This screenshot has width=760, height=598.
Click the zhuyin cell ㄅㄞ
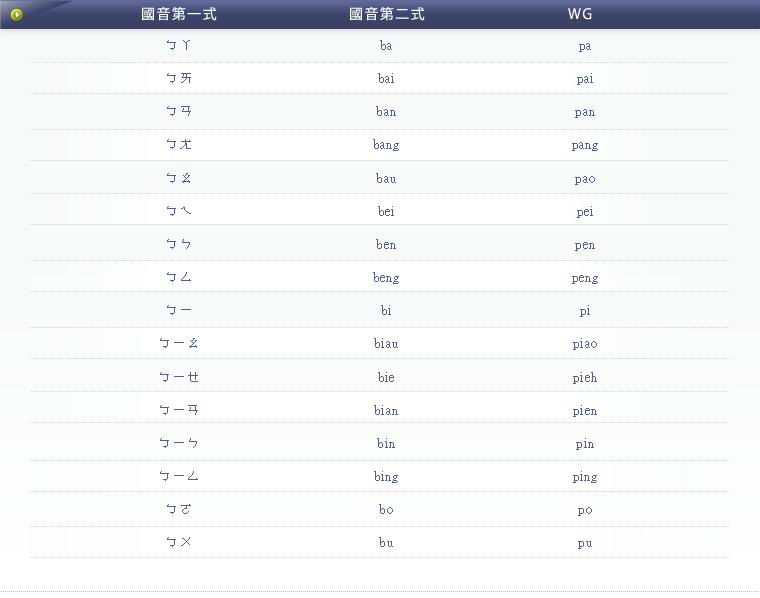pyautogui.click(x=178, y=78)
